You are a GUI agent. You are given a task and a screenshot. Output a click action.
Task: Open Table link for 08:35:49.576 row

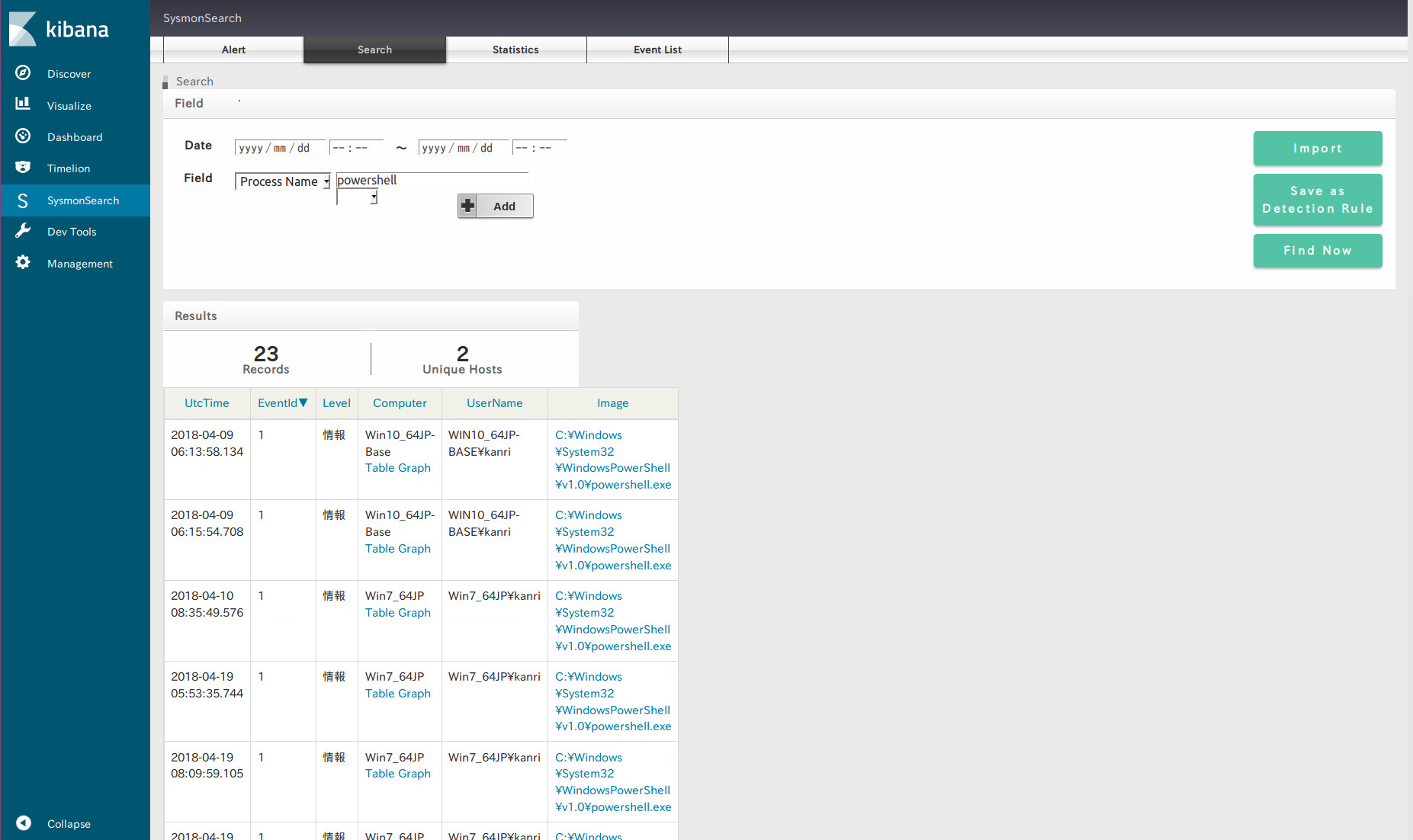380,613
